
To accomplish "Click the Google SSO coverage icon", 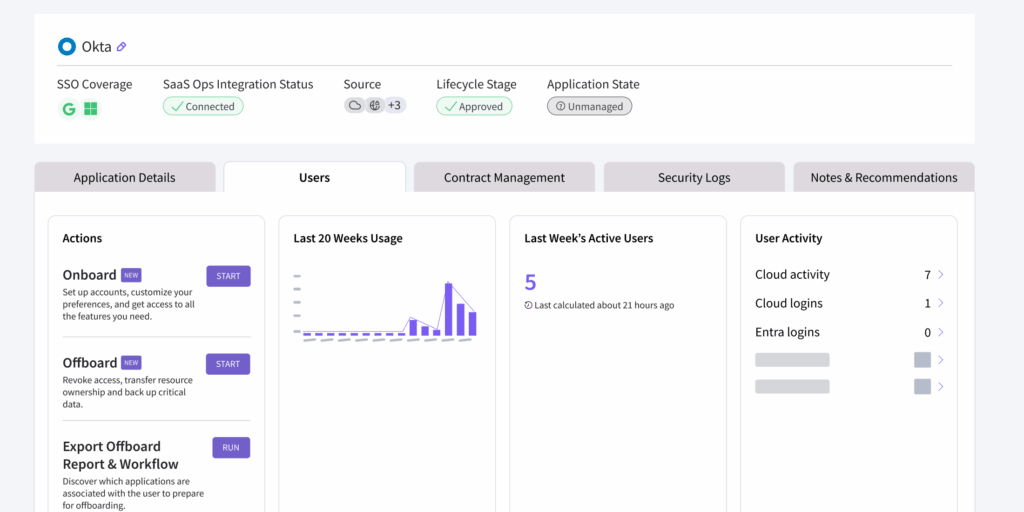I will 69,108.
